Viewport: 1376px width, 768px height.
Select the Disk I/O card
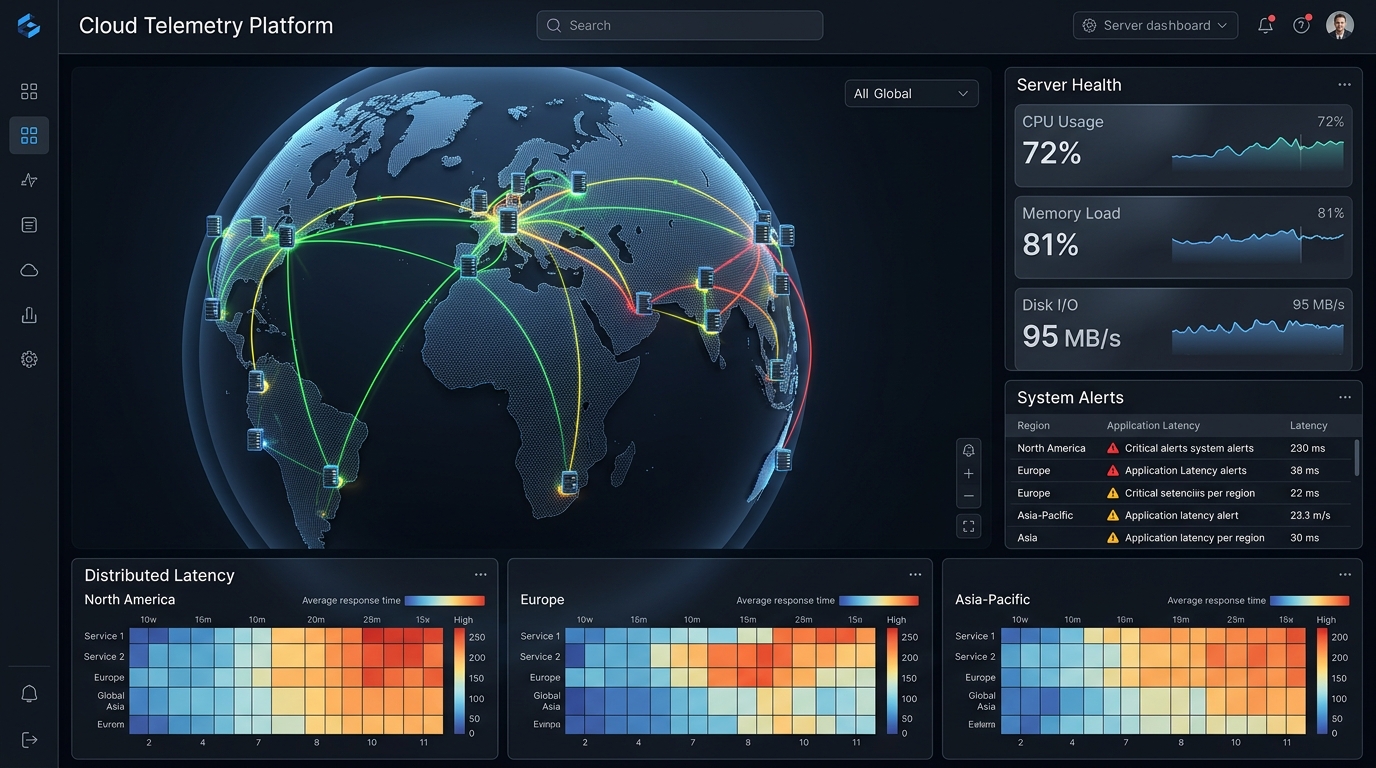(x=1183, y=330)
